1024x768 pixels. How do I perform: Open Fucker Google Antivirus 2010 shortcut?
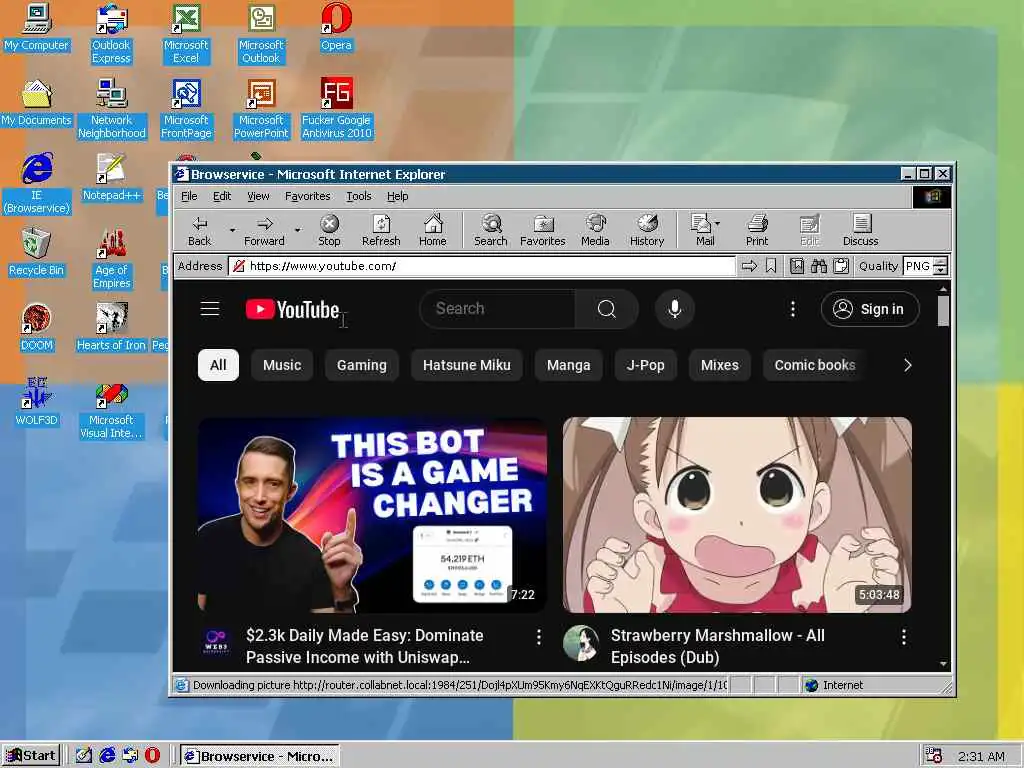tap(336, 108)
